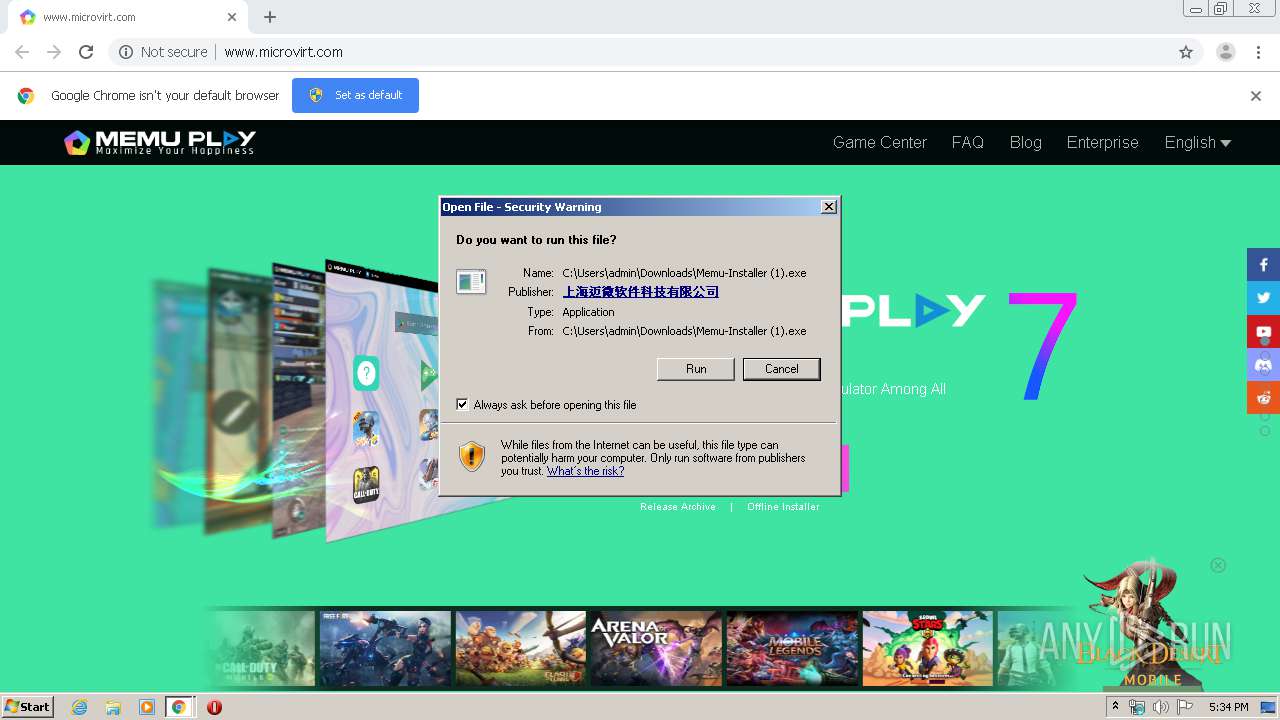This screenshot has width=1280, height=720.
Task: Close the www.microvirt.com tab
Action: pyautogui.click(x=232, y=17)
